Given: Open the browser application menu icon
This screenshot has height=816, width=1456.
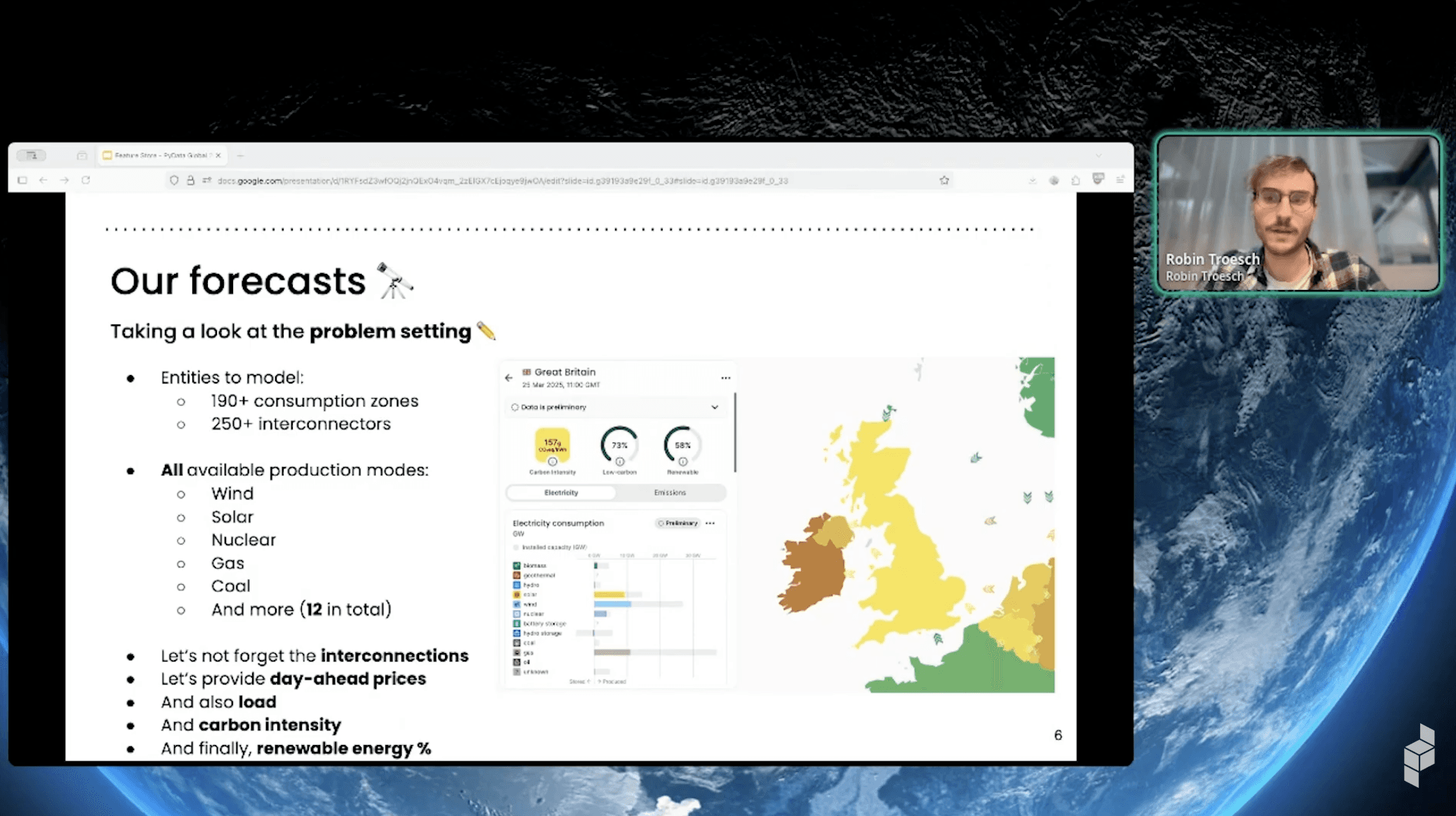Looking at the screenshot, I should (x=1120, y=180).
